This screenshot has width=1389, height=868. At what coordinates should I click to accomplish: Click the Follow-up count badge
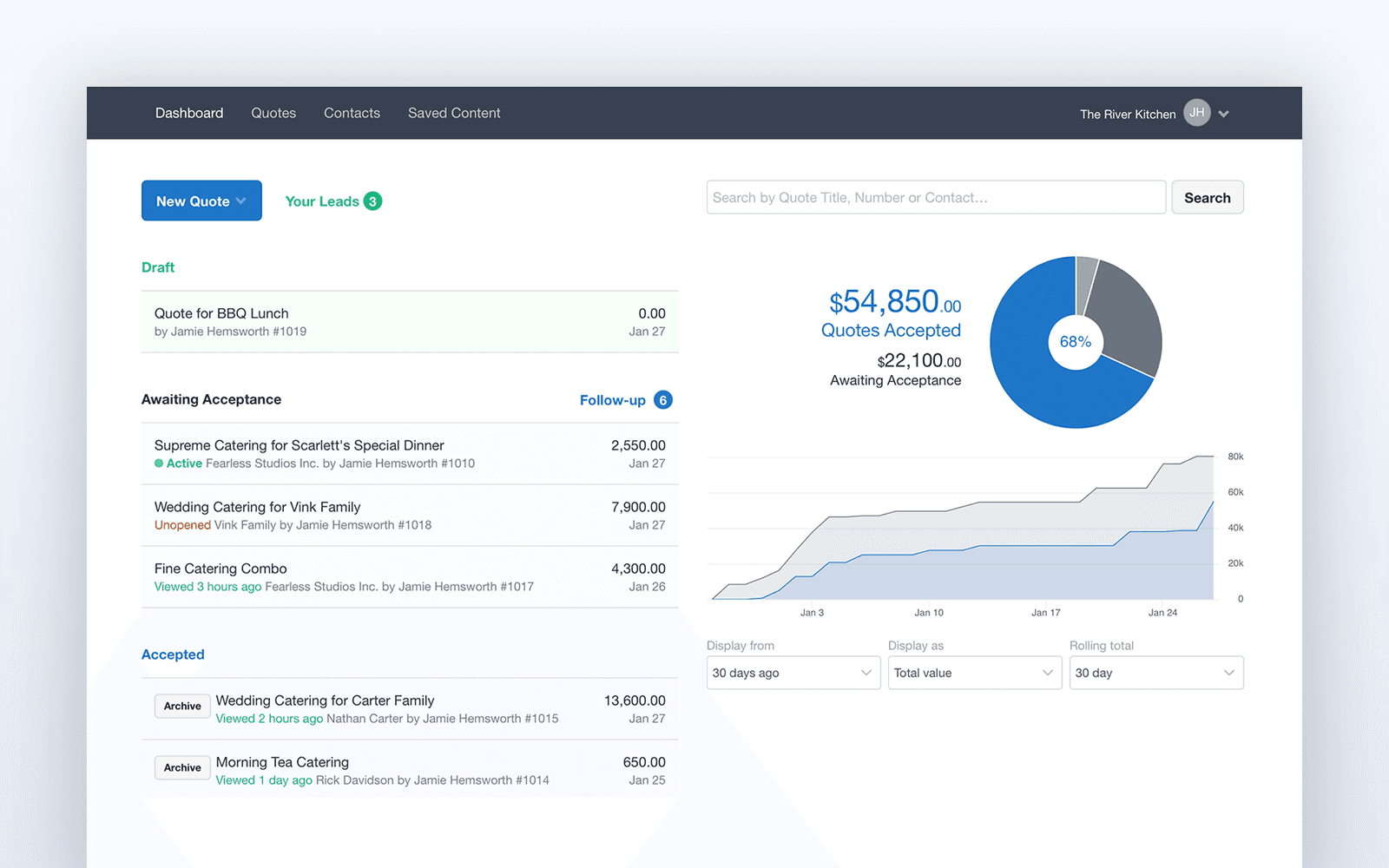662,400
